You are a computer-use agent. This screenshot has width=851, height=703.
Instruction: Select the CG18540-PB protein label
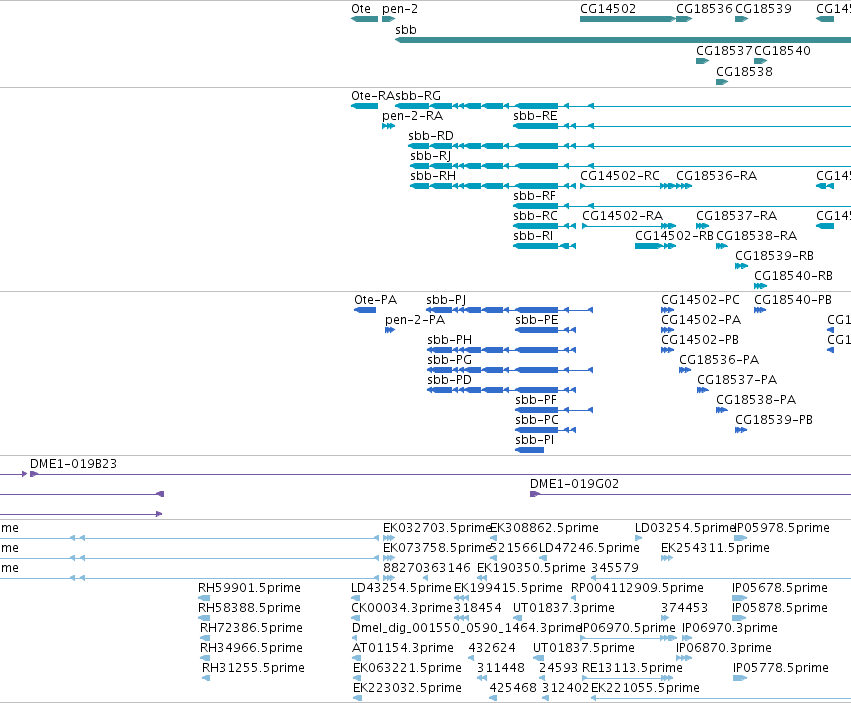[793, 300]
